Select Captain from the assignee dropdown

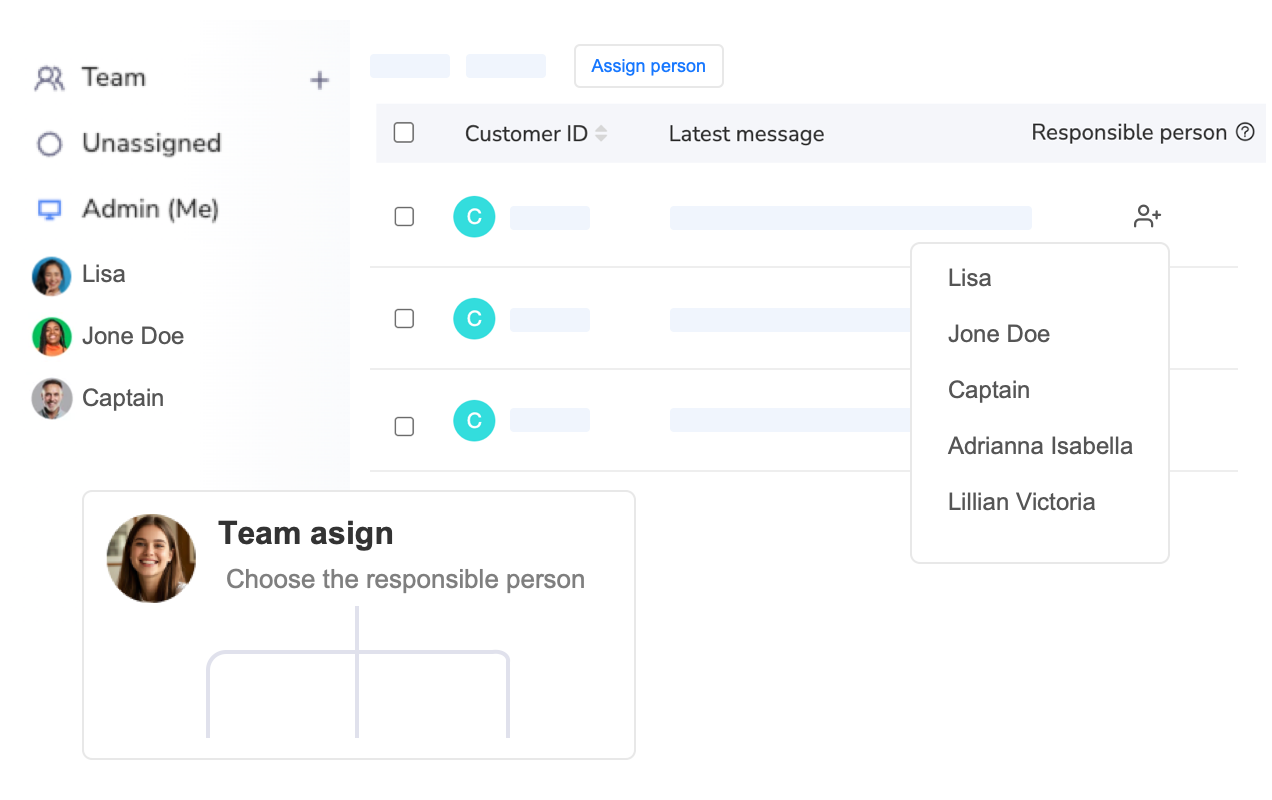989,390
